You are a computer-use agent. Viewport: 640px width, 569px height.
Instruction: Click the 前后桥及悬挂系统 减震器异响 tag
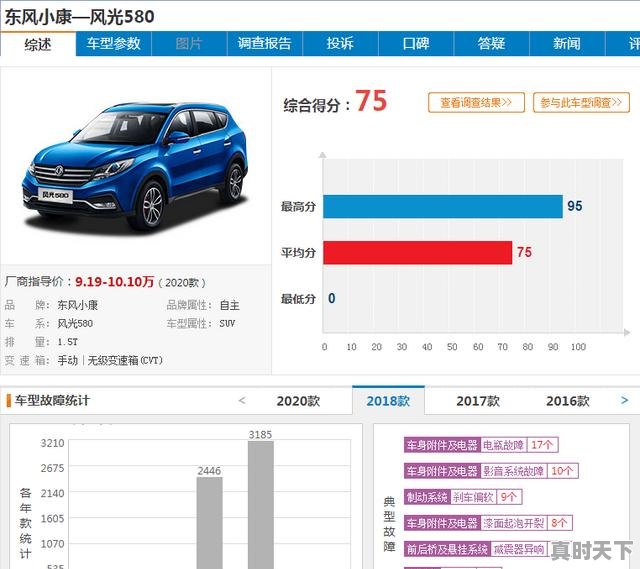476,549
